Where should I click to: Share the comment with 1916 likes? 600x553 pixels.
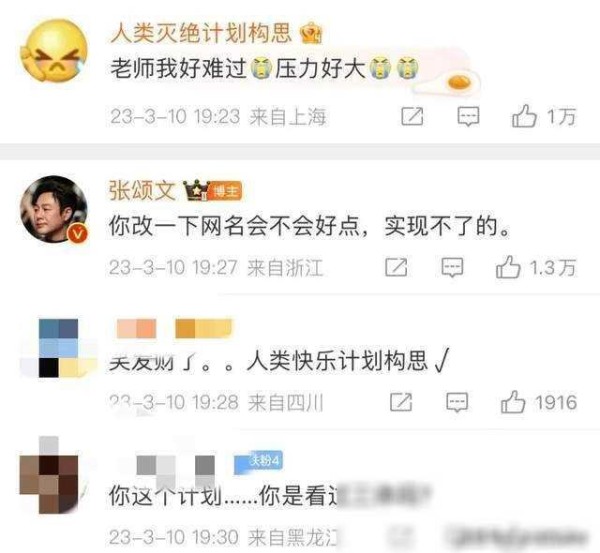[401, 402]
